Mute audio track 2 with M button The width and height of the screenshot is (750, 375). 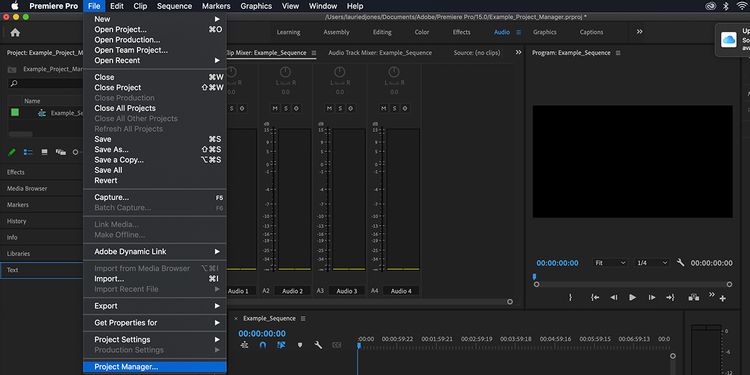tap(275, 109)
